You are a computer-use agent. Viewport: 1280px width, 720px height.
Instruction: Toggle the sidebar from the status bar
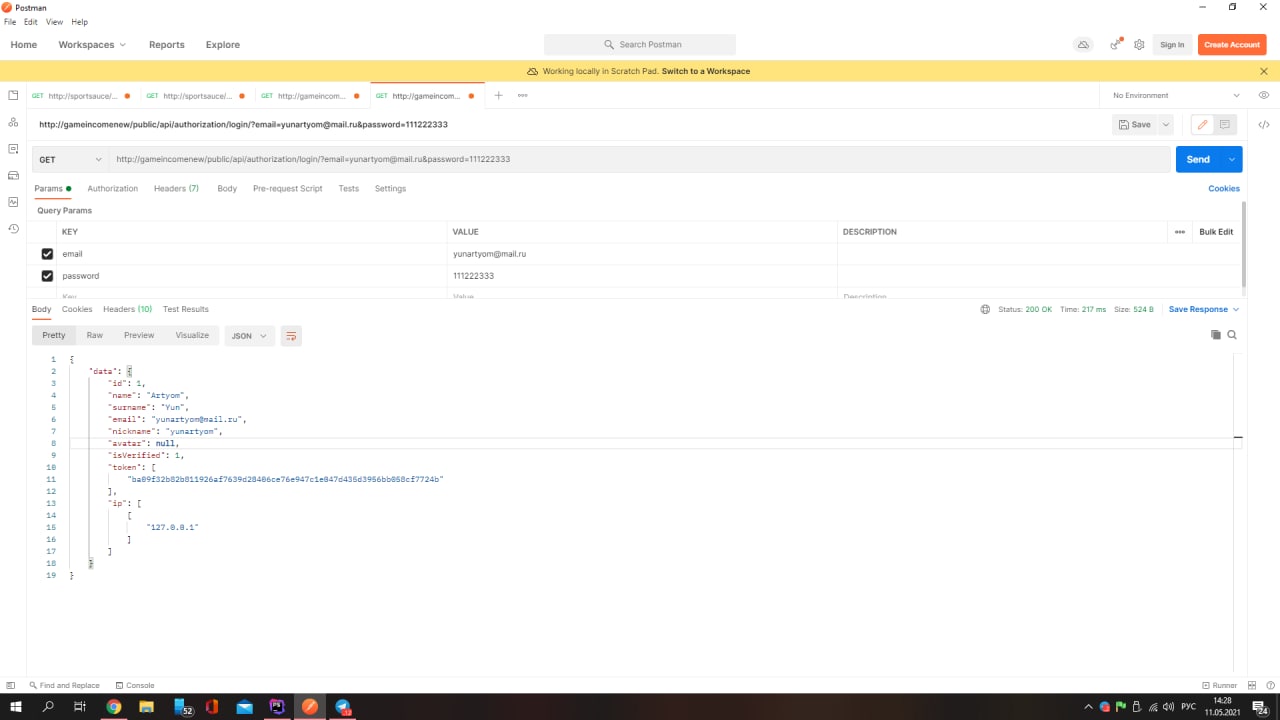(x=11, y=685)
